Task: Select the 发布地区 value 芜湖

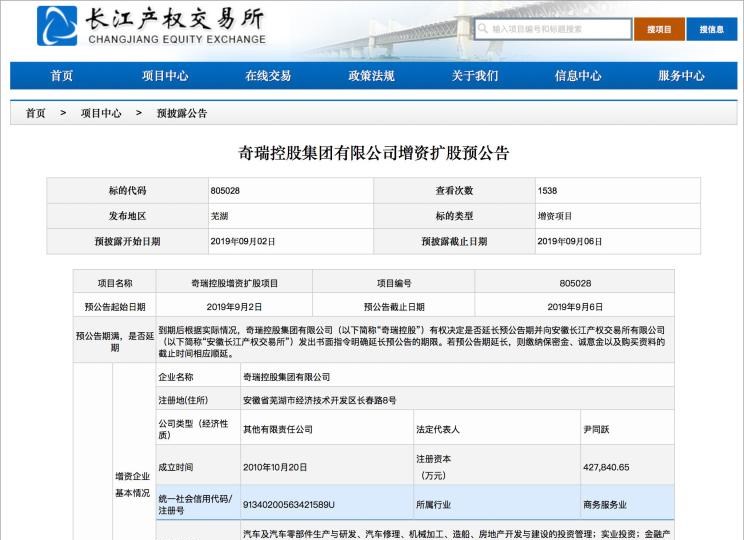Action: point(219,216)
